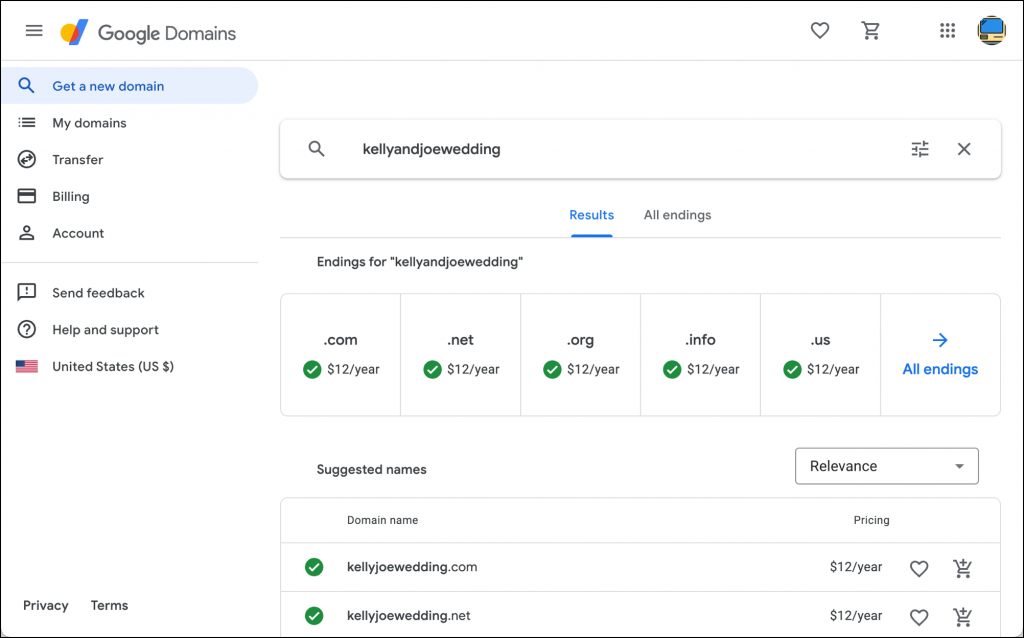Click the user account avatar
Viewport: 1024px width, 638px height.
[991, 31]
